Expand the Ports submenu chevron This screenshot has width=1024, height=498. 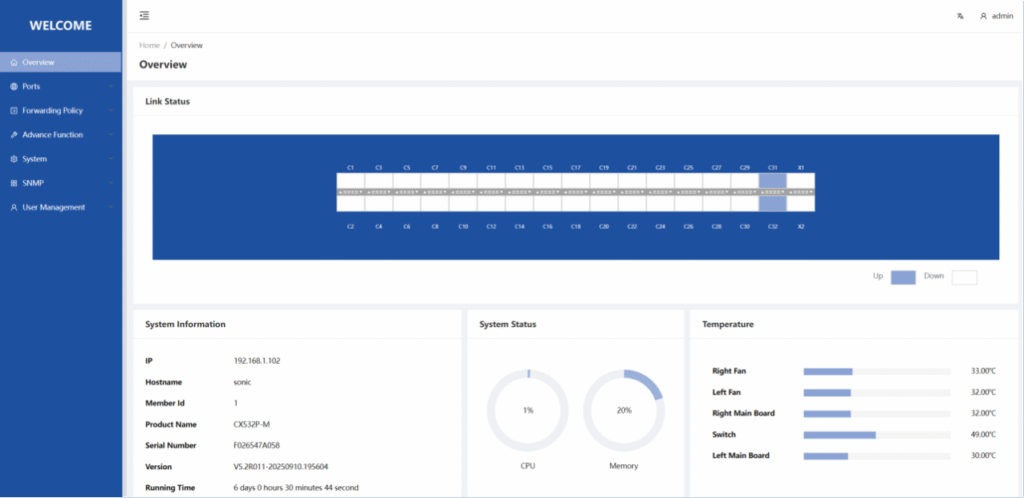110,86
